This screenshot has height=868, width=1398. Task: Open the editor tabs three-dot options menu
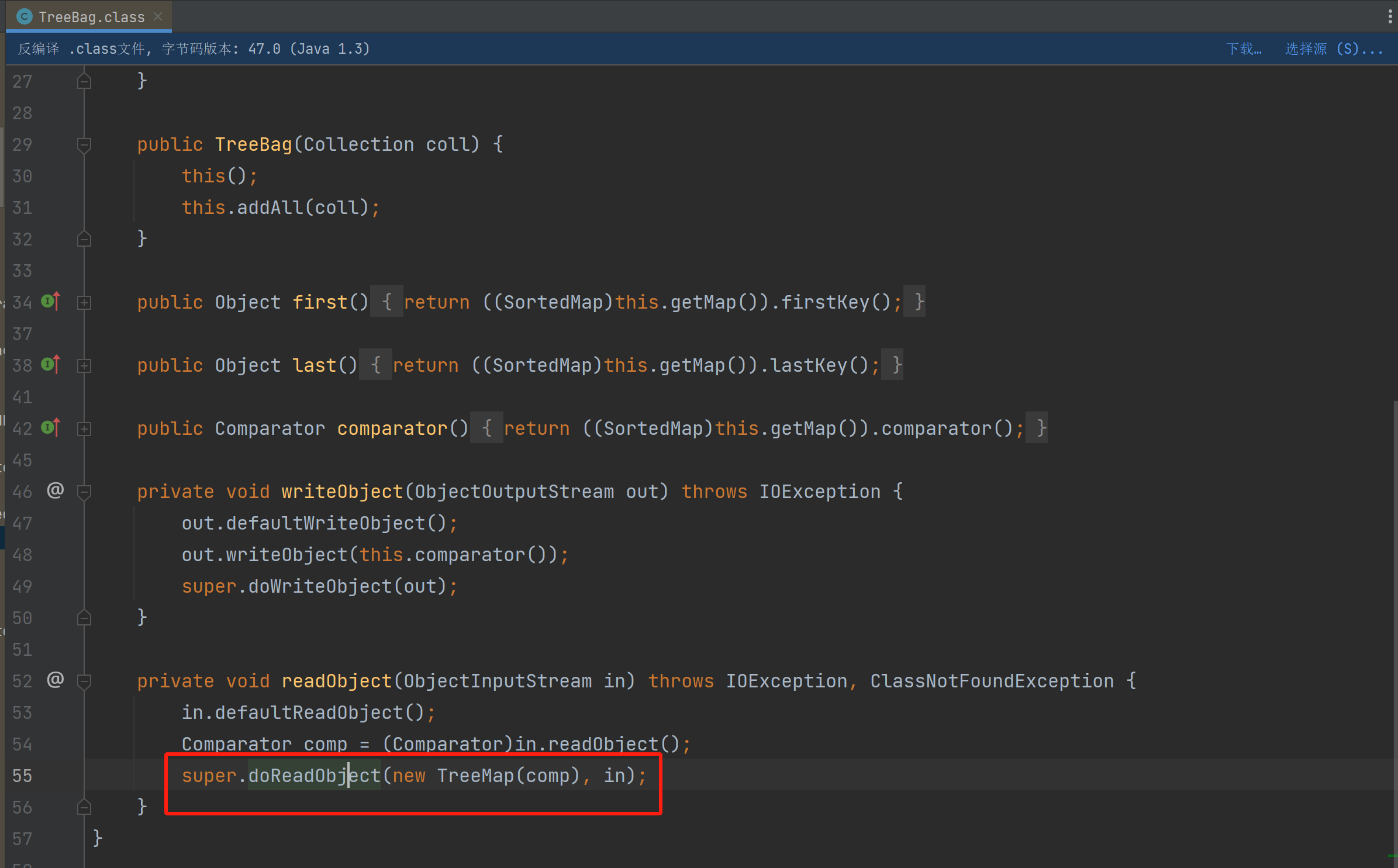coord(1389,16)
